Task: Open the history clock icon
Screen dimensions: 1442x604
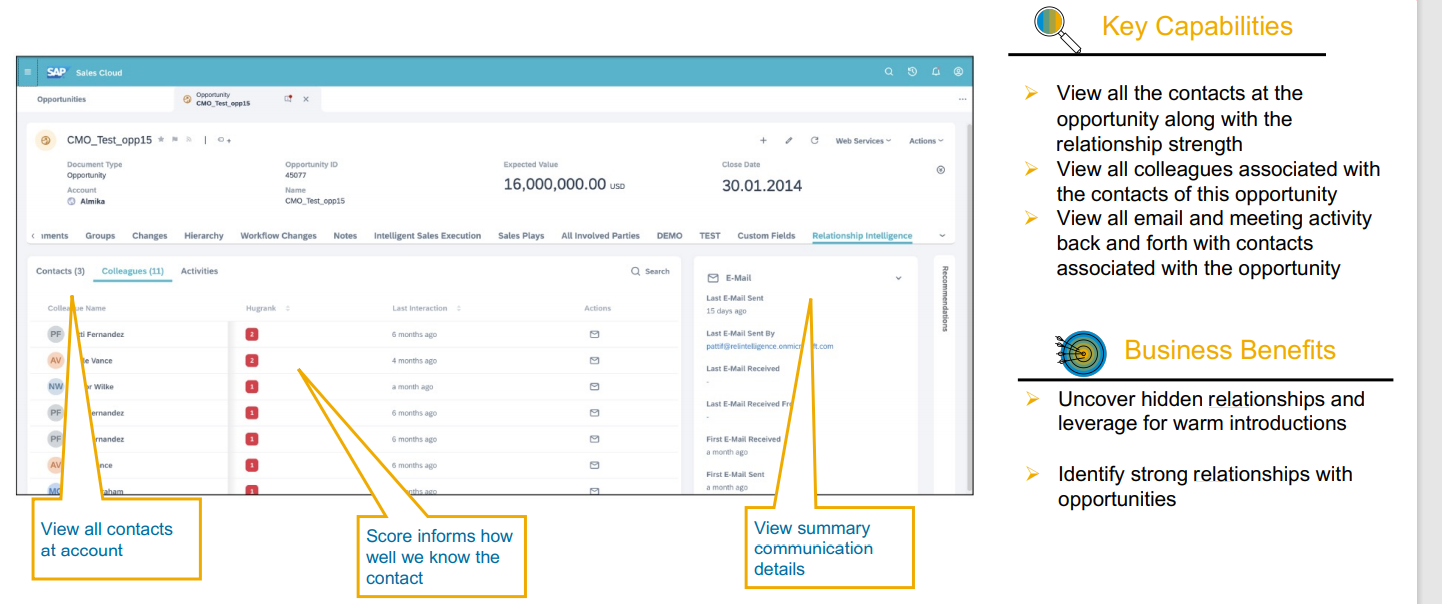Action: point(912,72)
